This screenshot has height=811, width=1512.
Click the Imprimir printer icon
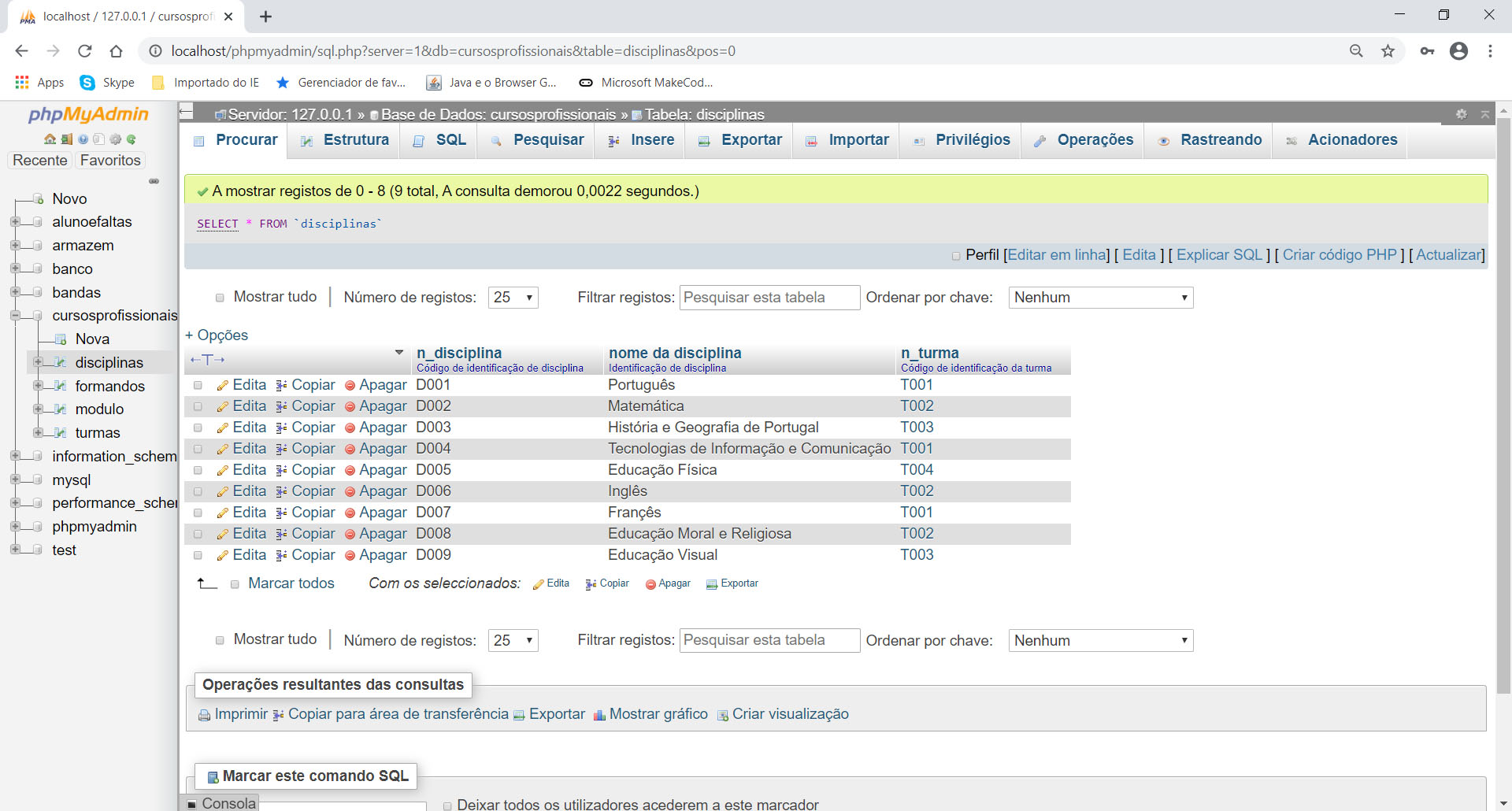pyautogui.click(x=204, y=714)
